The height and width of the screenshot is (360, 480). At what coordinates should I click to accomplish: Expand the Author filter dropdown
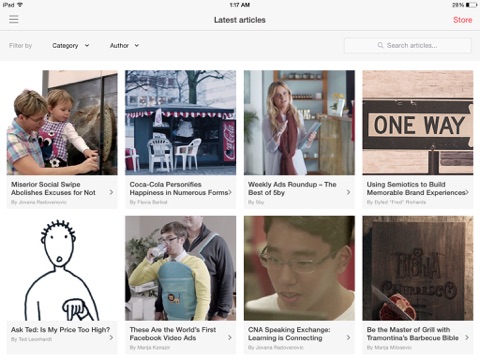tap(124, 46)
